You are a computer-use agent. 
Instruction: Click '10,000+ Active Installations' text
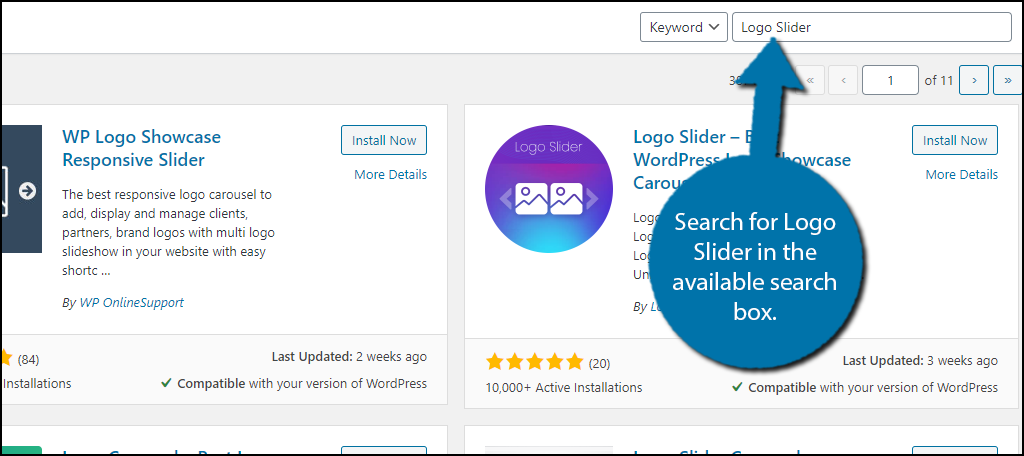564,387
